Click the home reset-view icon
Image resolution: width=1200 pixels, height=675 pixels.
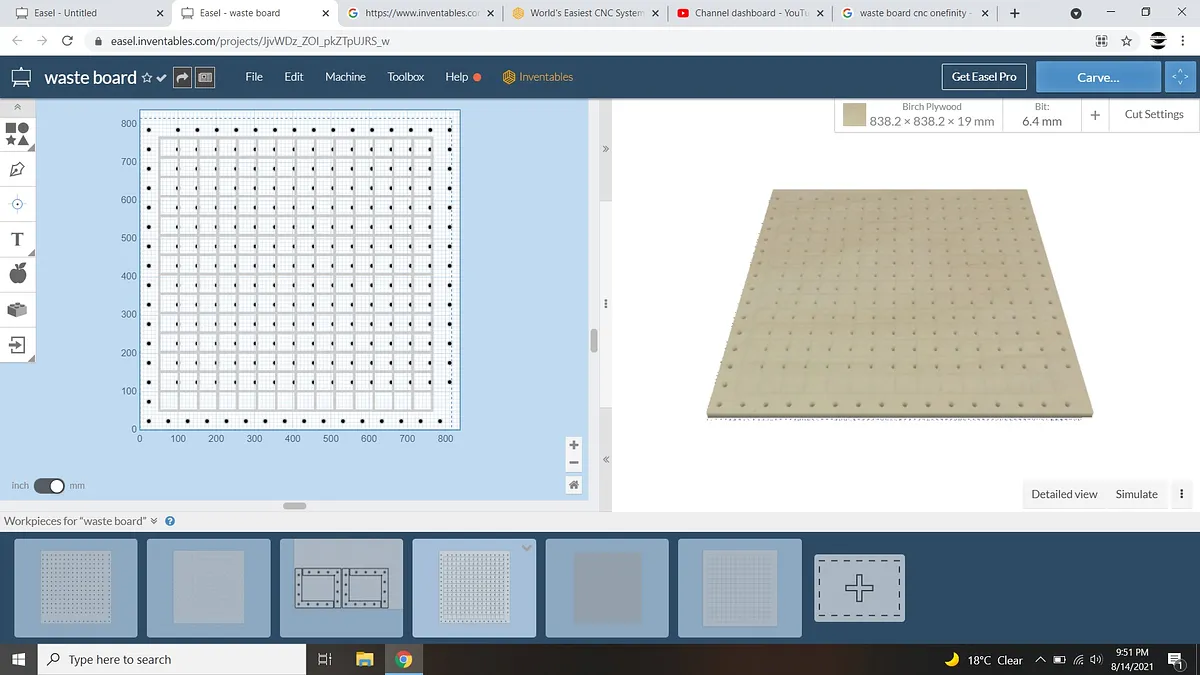point(573,485)
